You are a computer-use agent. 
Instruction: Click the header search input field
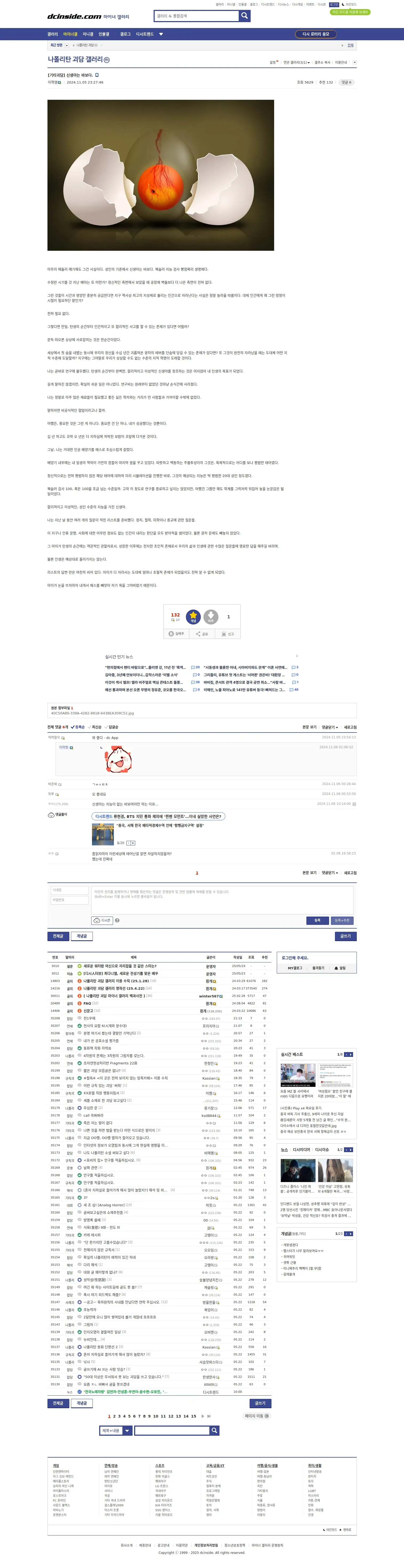(x=196, y=16)
